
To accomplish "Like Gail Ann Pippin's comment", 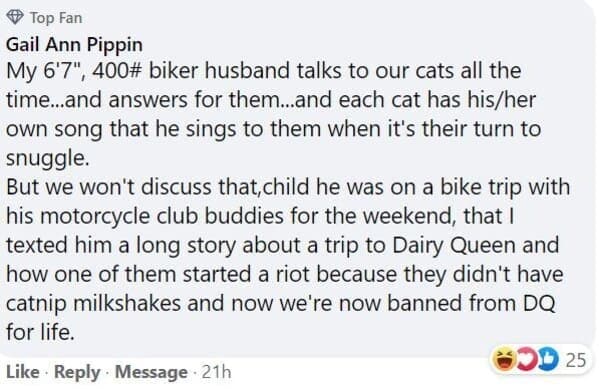I will (23, 372).
